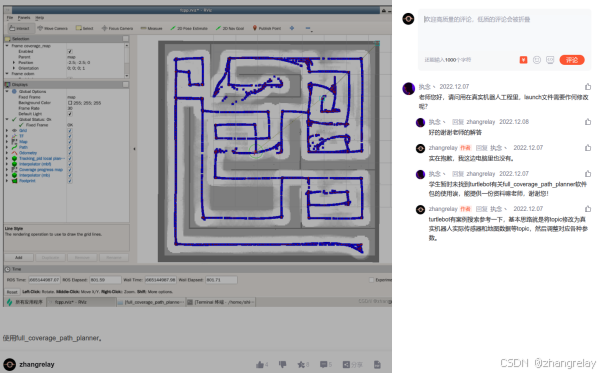Like the article with thumbs-up icon
Image resolution: width=602 pixels, height=374 pixels.
260,364
